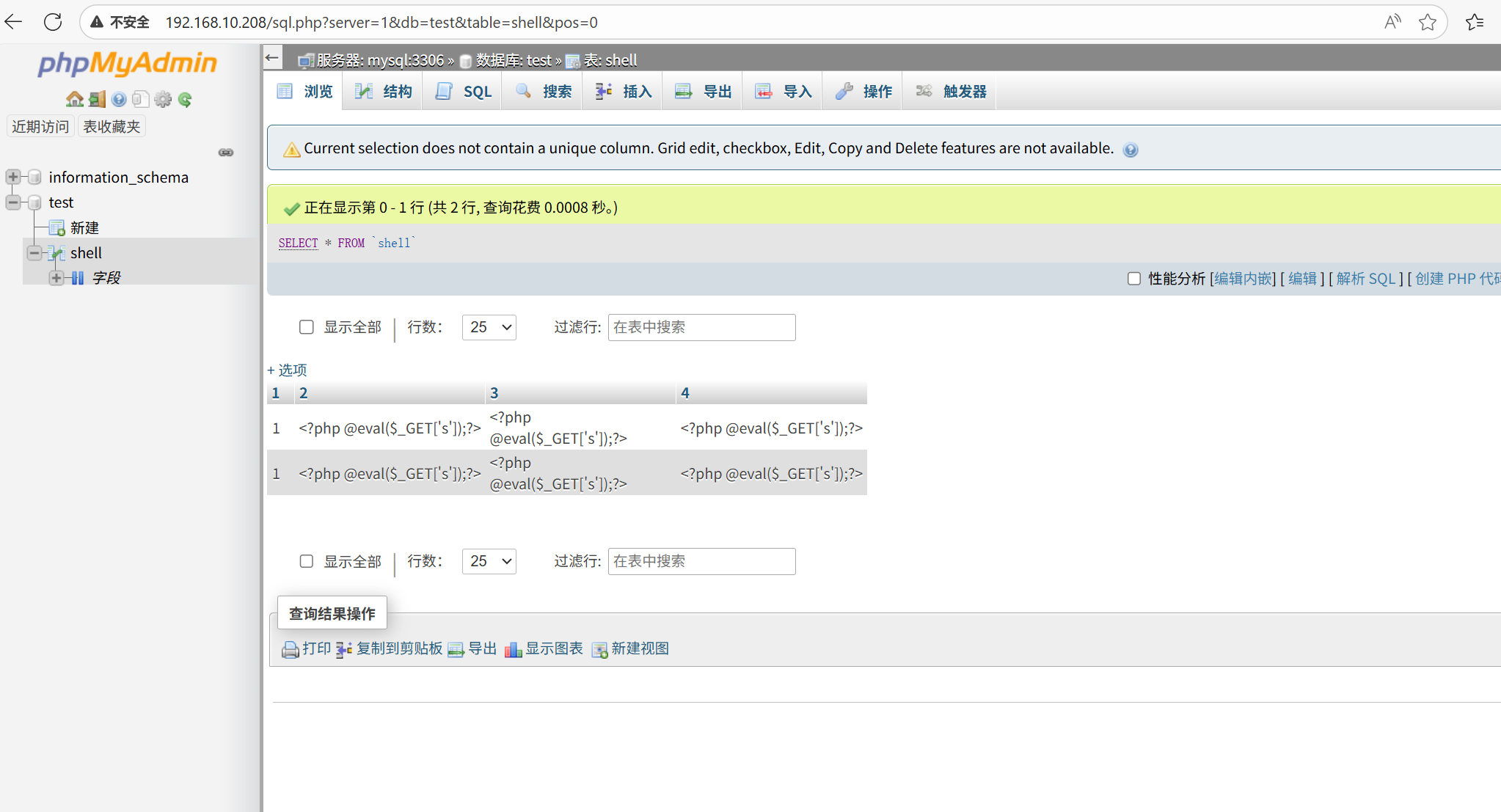1501x812 pixels.
Task: Click the log out door icon
Action: 97,99
